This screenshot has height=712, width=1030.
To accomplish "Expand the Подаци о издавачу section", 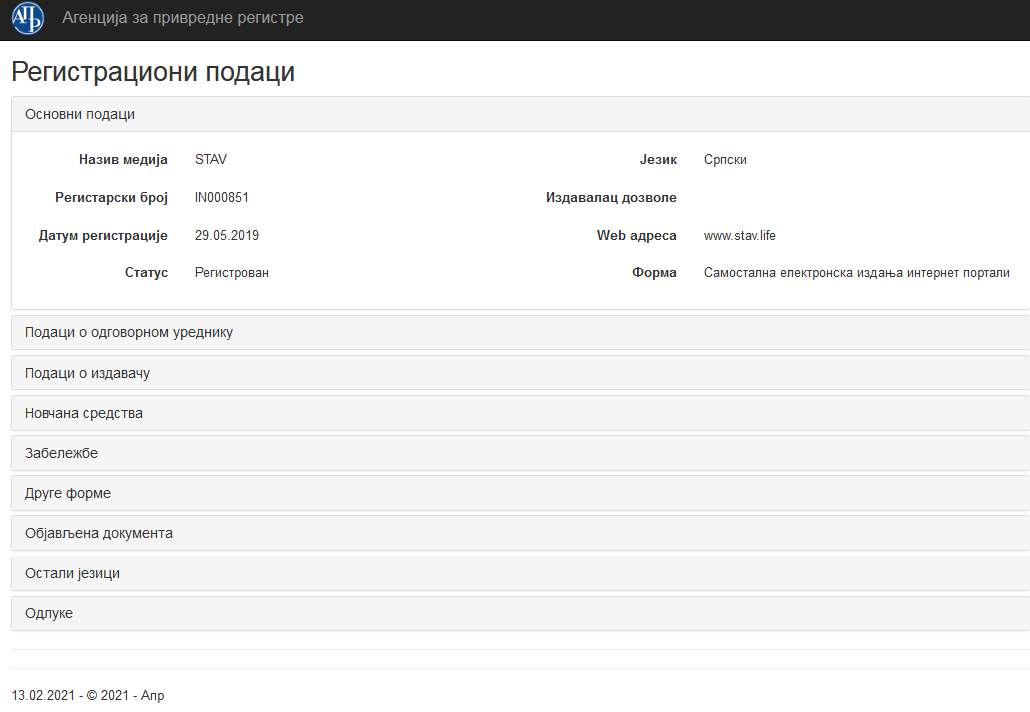I will 88,373.
